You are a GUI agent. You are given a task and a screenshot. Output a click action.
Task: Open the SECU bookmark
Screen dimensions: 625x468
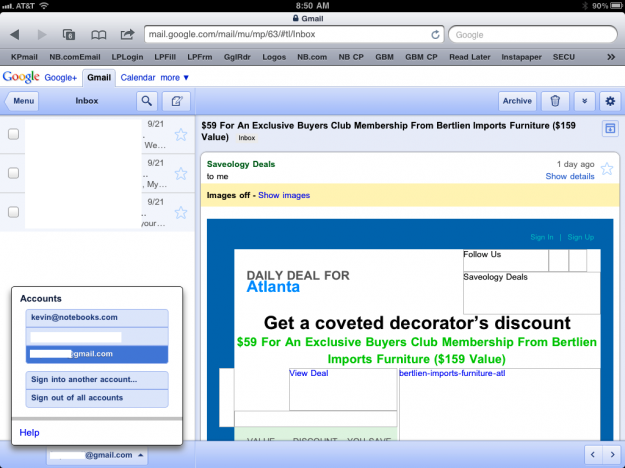pos(564,57)
